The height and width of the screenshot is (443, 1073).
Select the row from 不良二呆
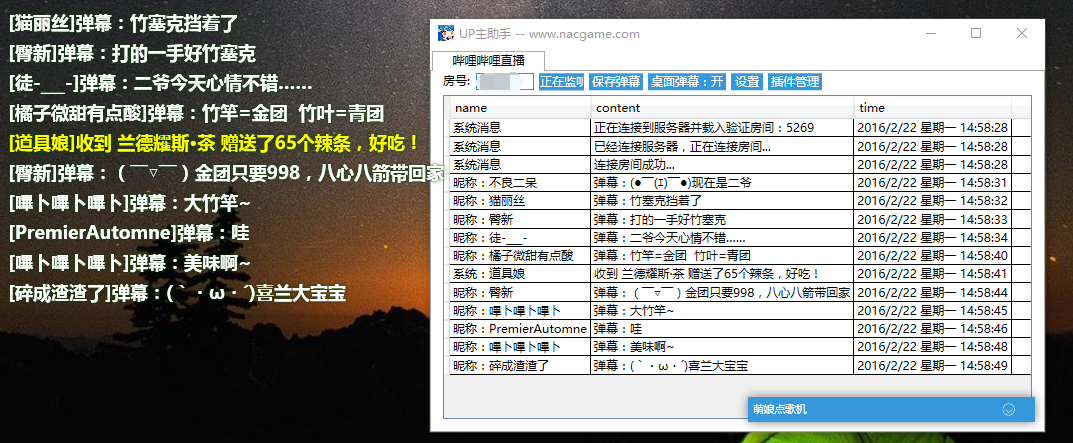coord(730,183)
